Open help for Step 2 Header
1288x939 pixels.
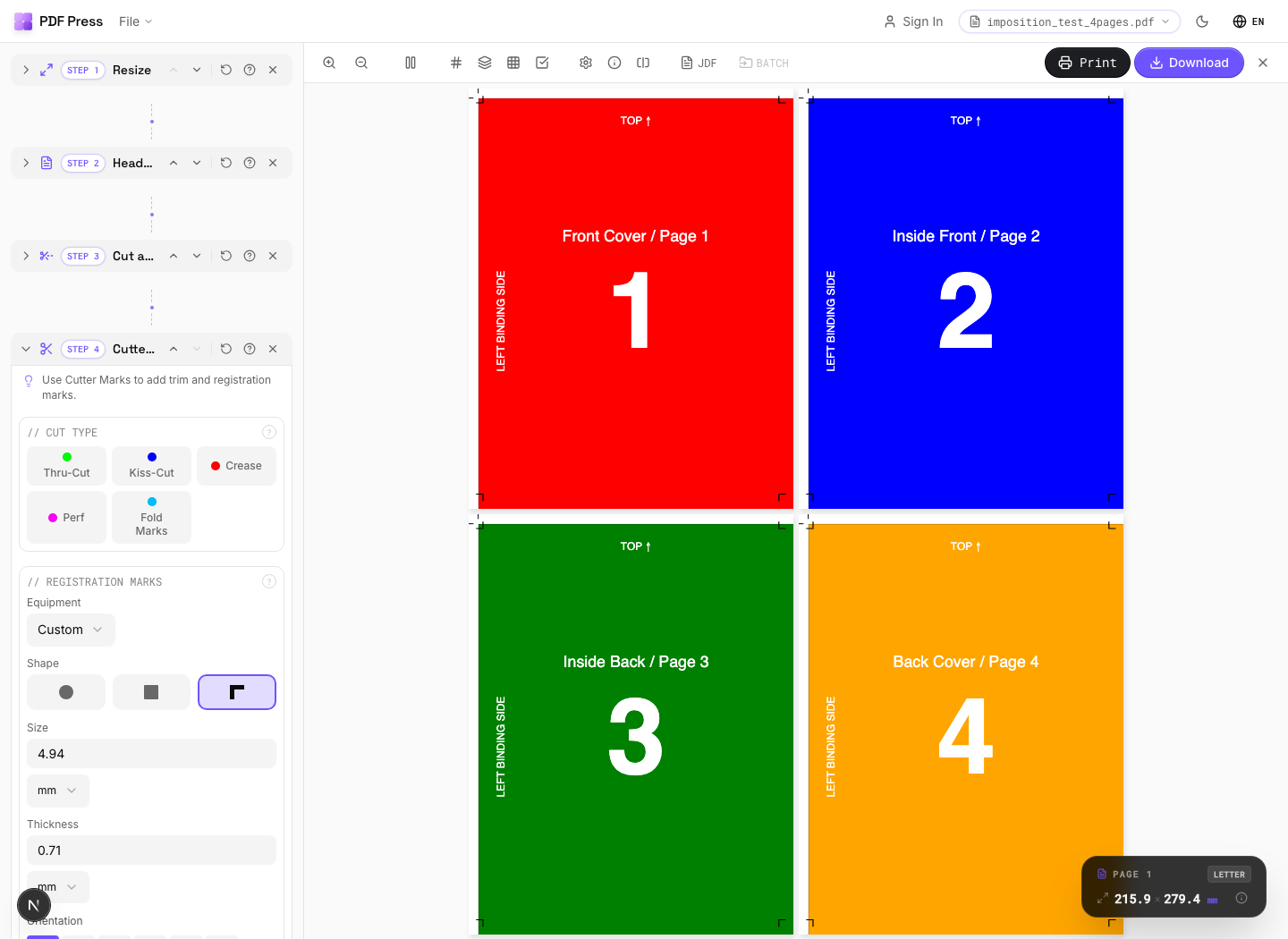point(250,163)
